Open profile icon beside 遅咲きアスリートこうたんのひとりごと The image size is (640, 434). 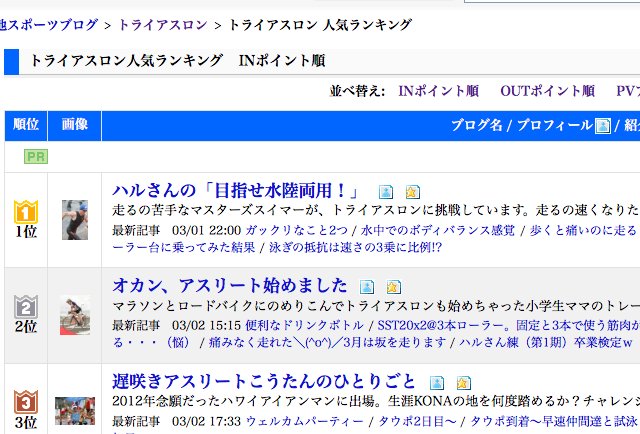(x=437, y=382)
